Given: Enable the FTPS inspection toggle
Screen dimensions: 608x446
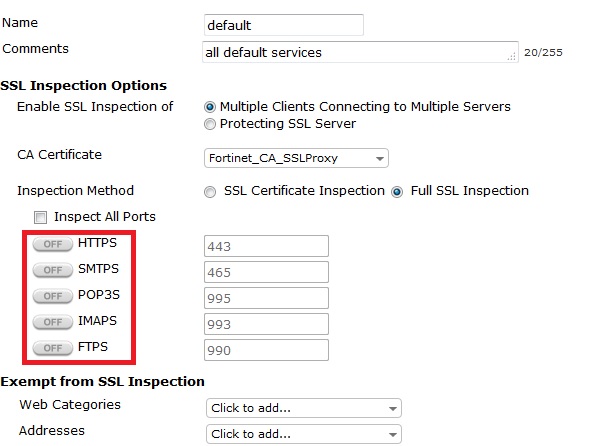Looking at the screenshot, I should [52, 348].
